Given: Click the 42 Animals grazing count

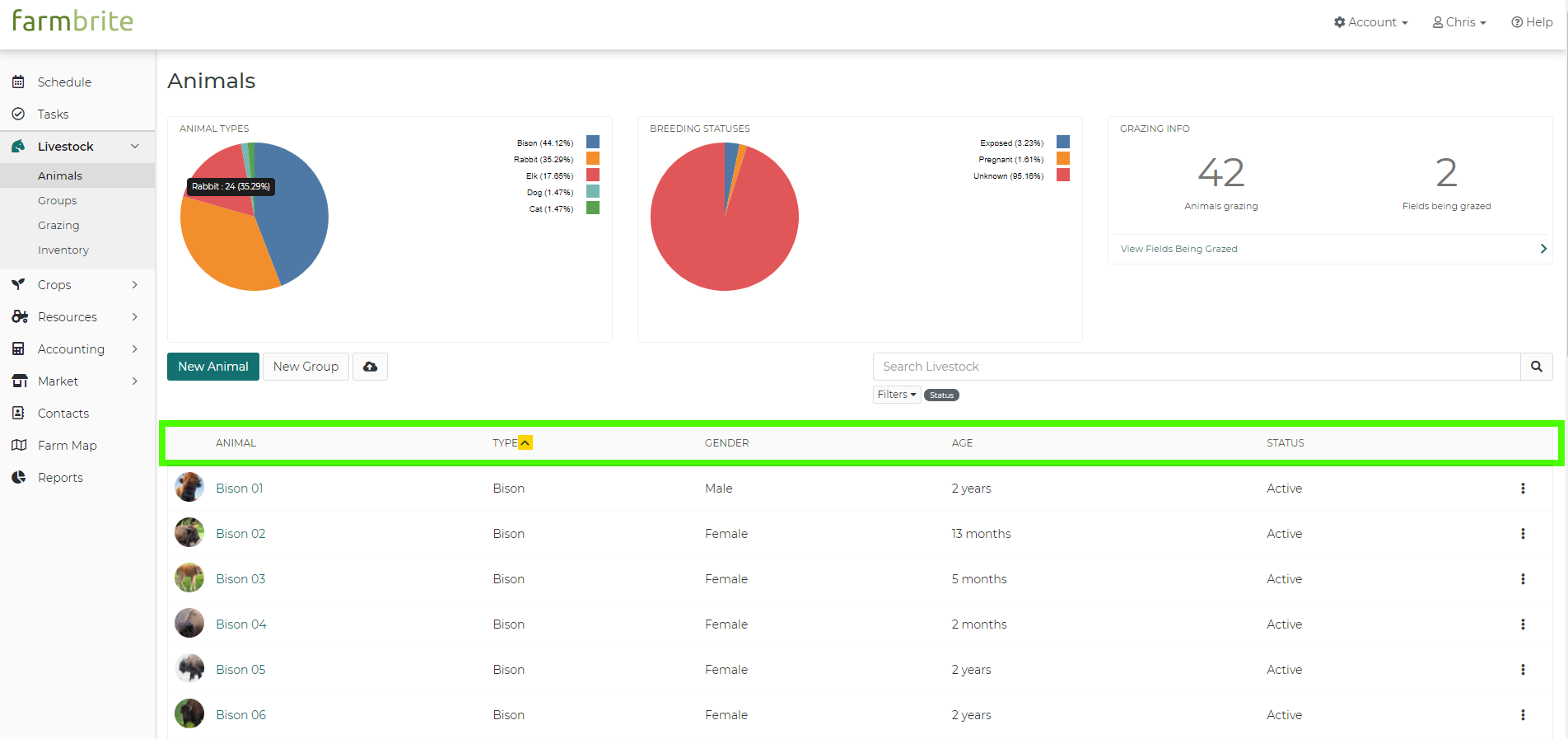Looking at the screenshot, I should pos(1220,173).
